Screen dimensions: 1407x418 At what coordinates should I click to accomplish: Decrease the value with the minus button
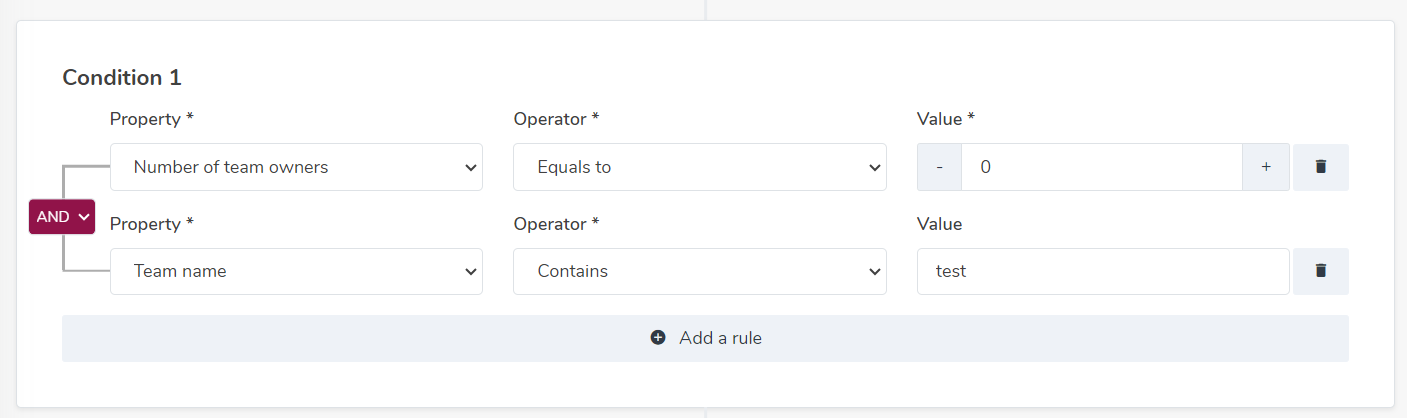point(939,167)
